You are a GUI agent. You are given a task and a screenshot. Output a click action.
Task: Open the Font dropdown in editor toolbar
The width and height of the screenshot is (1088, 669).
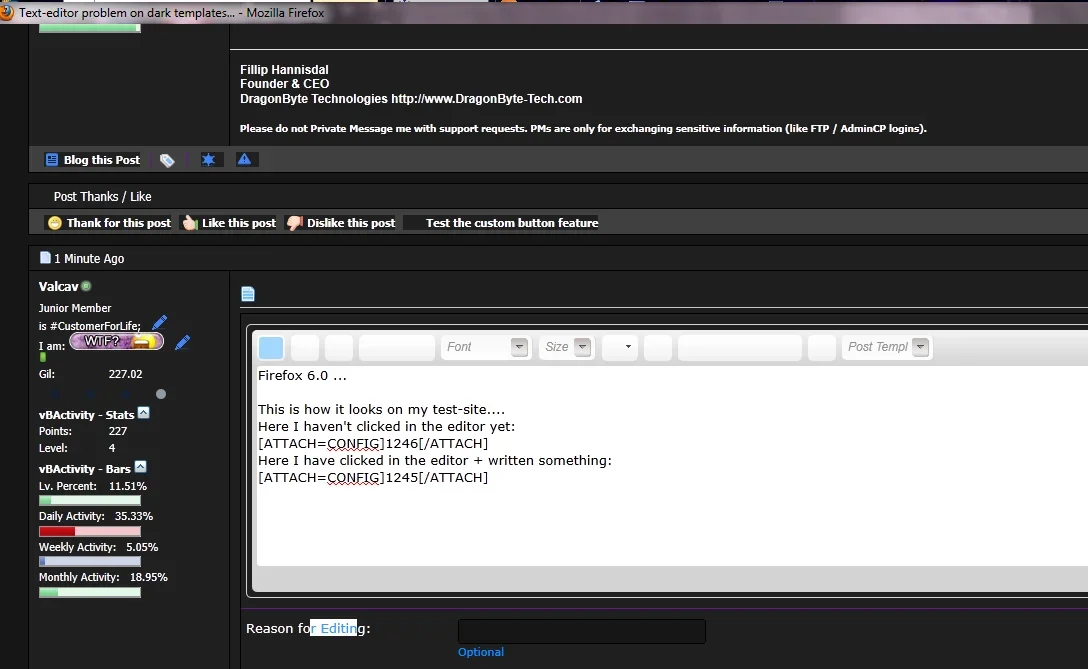[x=485, y=347]
